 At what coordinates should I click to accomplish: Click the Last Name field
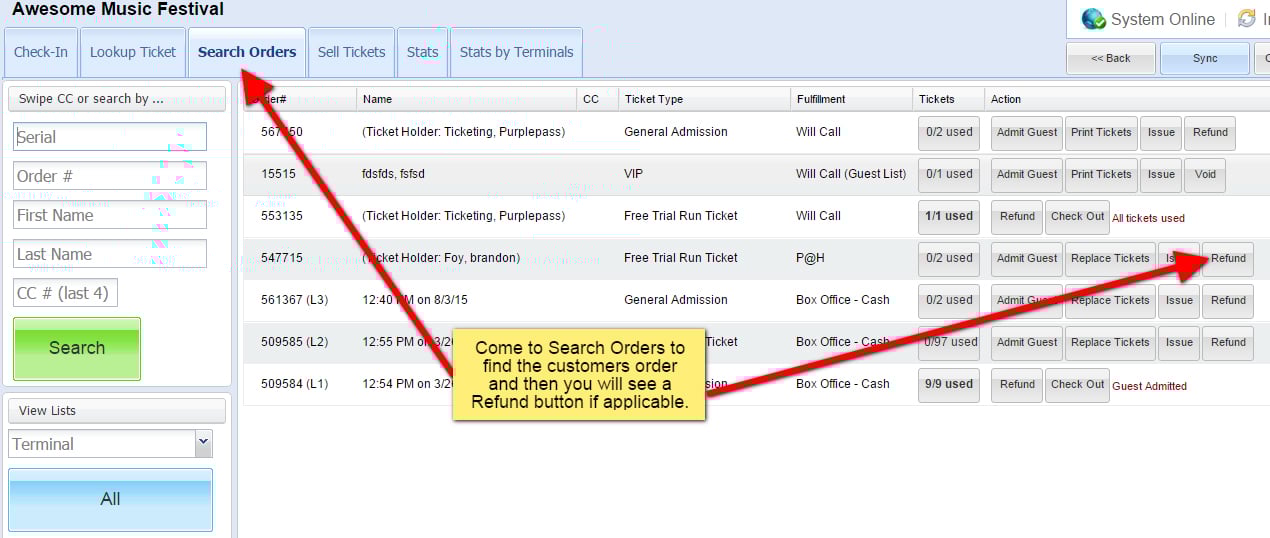pos(110,254)
